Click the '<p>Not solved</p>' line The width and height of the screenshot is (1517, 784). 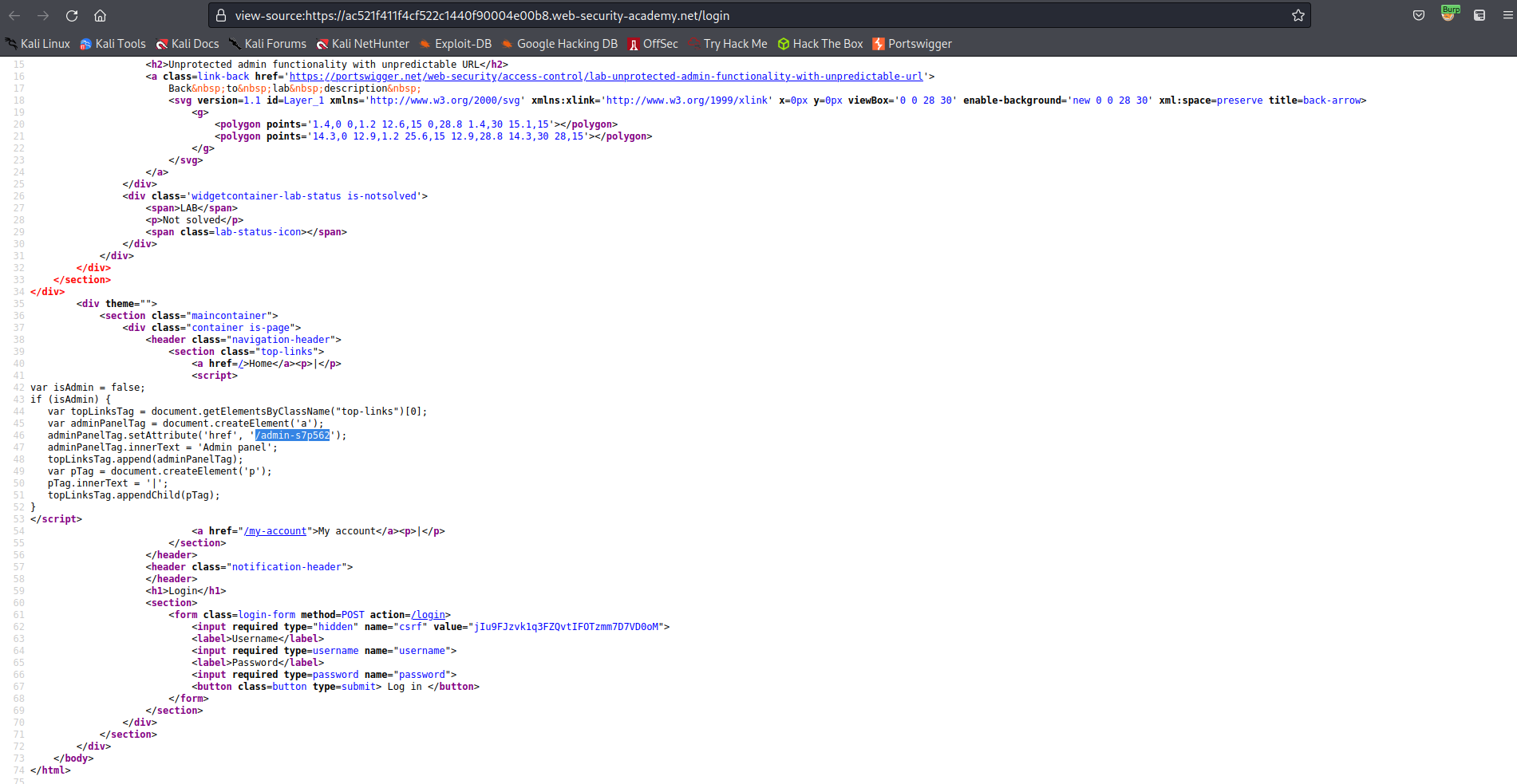(195, 220)
